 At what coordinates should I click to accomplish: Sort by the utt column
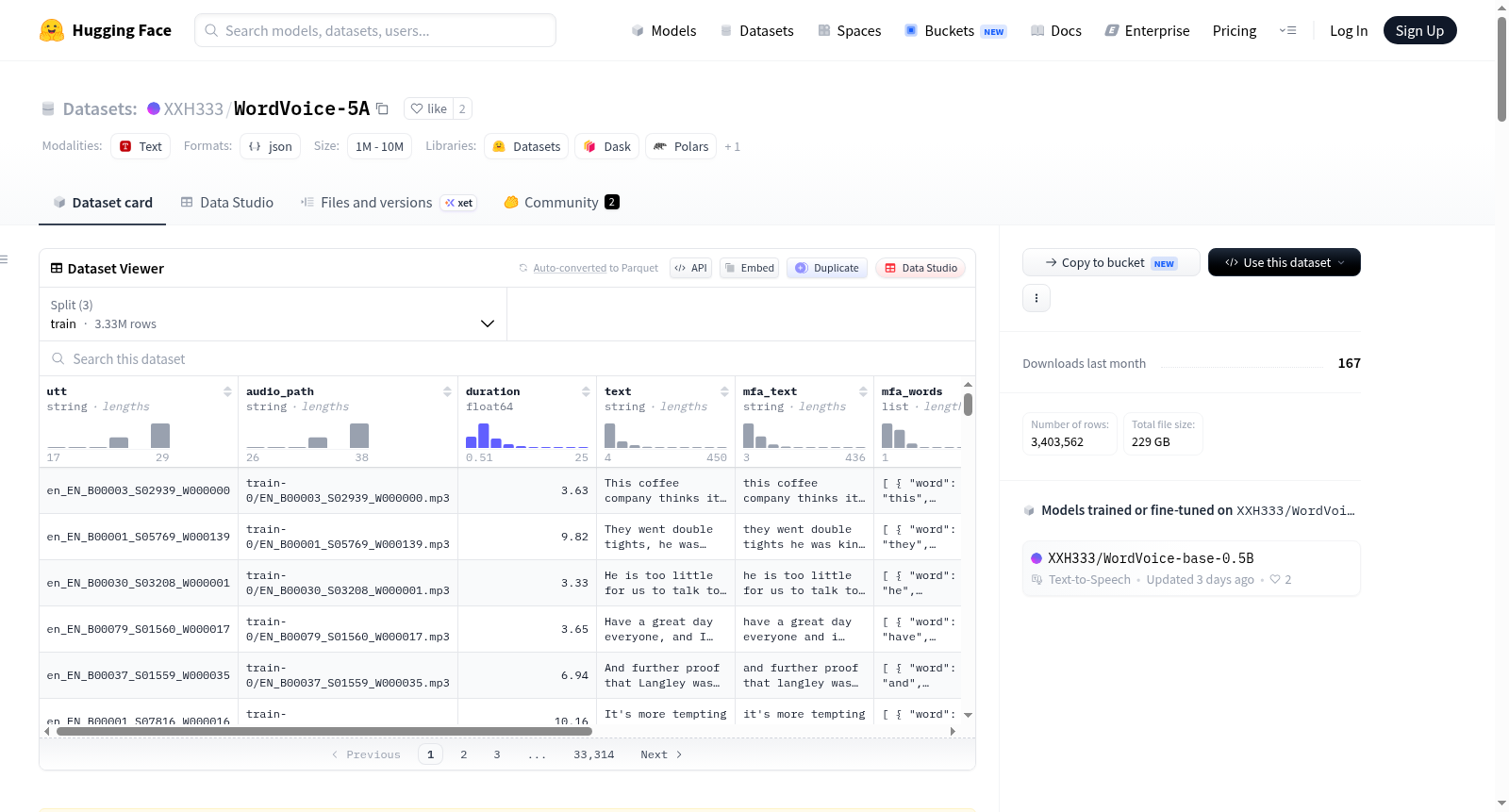click(x=227, y=391)
